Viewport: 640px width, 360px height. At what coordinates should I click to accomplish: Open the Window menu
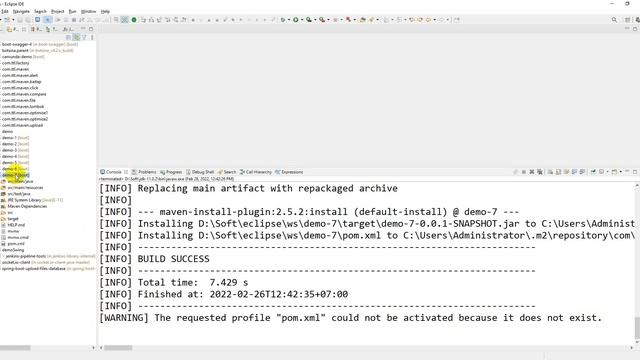[x=89, y=11]
